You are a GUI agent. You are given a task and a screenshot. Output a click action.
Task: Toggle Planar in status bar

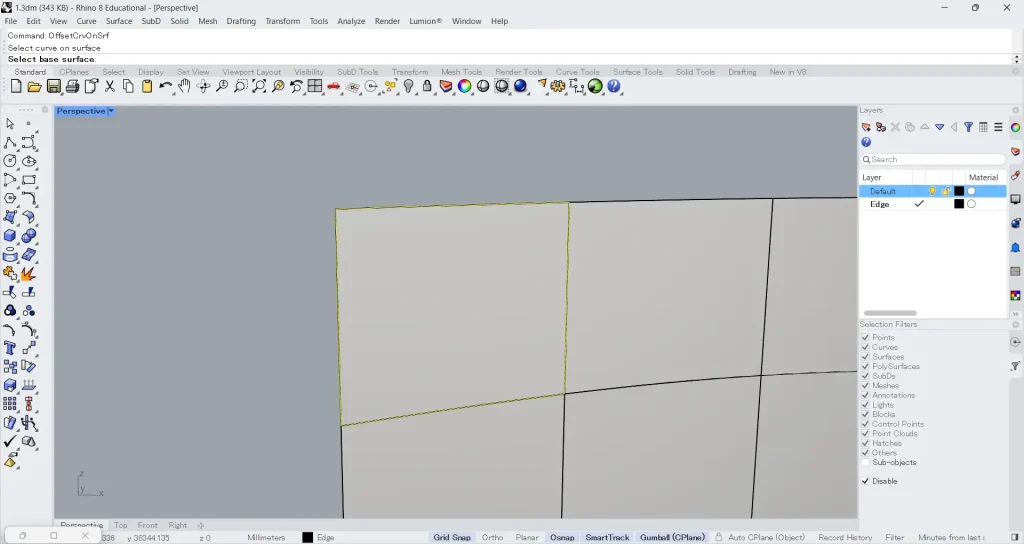(x=527, y=537)
